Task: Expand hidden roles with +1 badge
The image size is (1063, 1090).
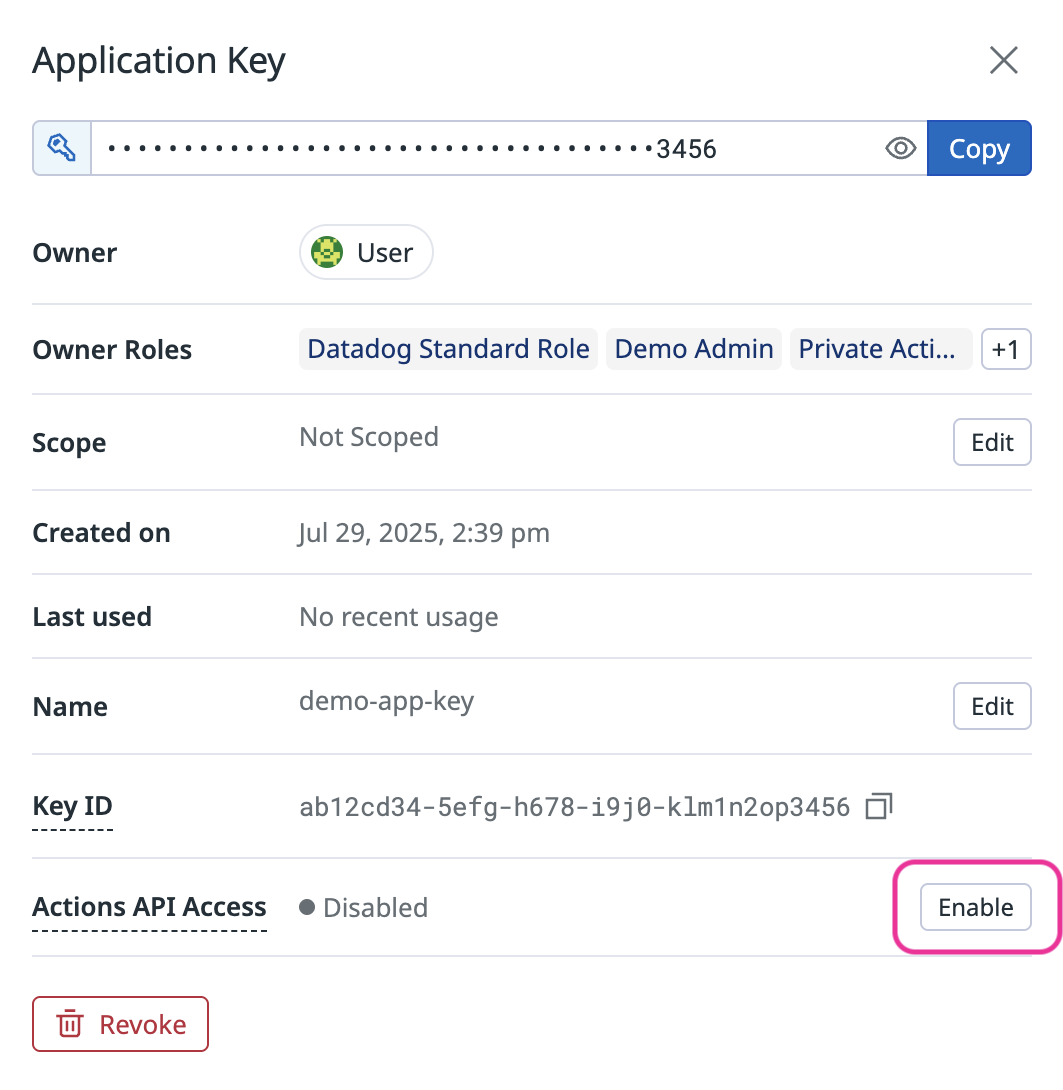Action: [x=1006, y=349]
